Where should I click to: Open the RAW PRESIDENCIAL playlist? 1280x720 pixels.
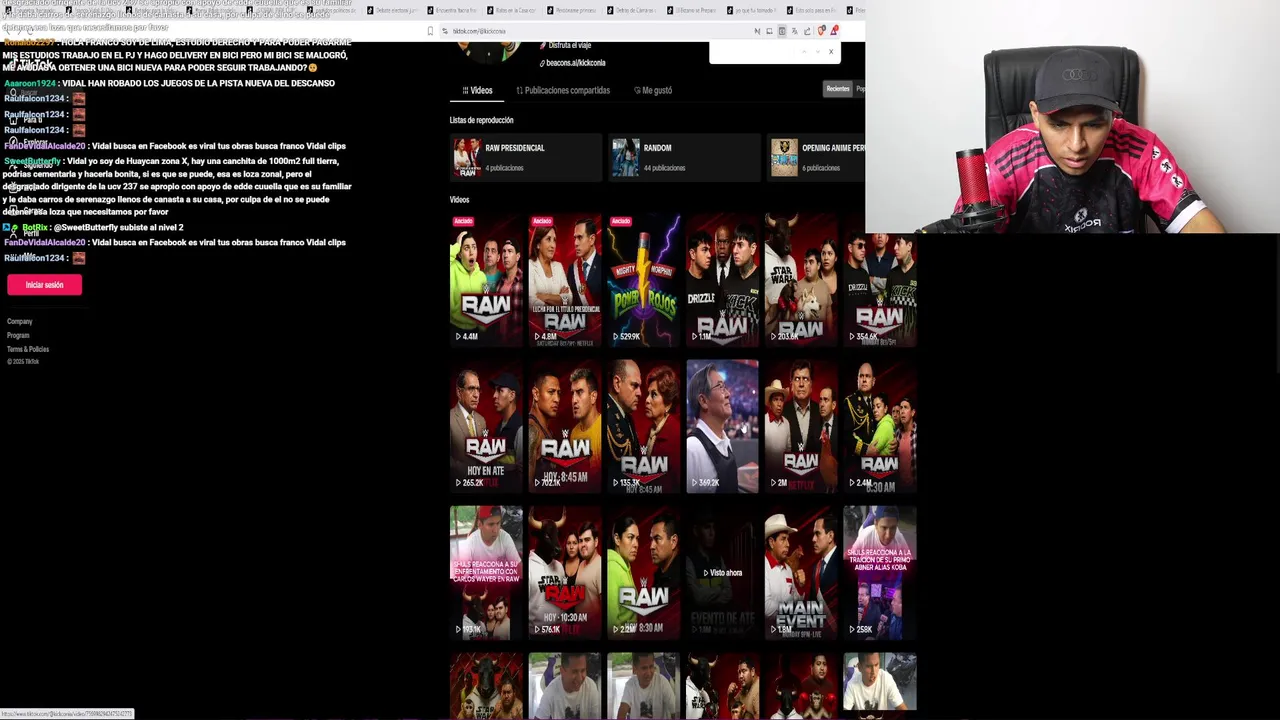pyautogui.click(x=525, y=158)
